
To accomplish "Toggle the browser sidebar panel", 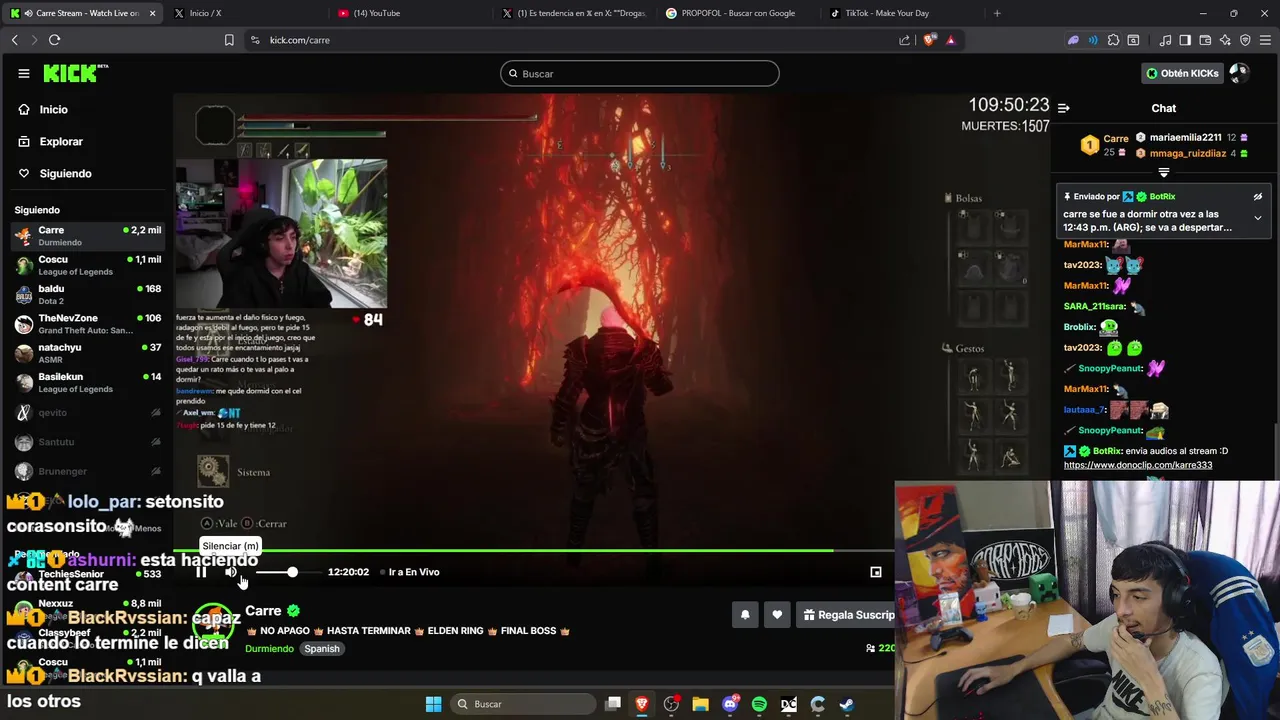I will [1185, 40].
